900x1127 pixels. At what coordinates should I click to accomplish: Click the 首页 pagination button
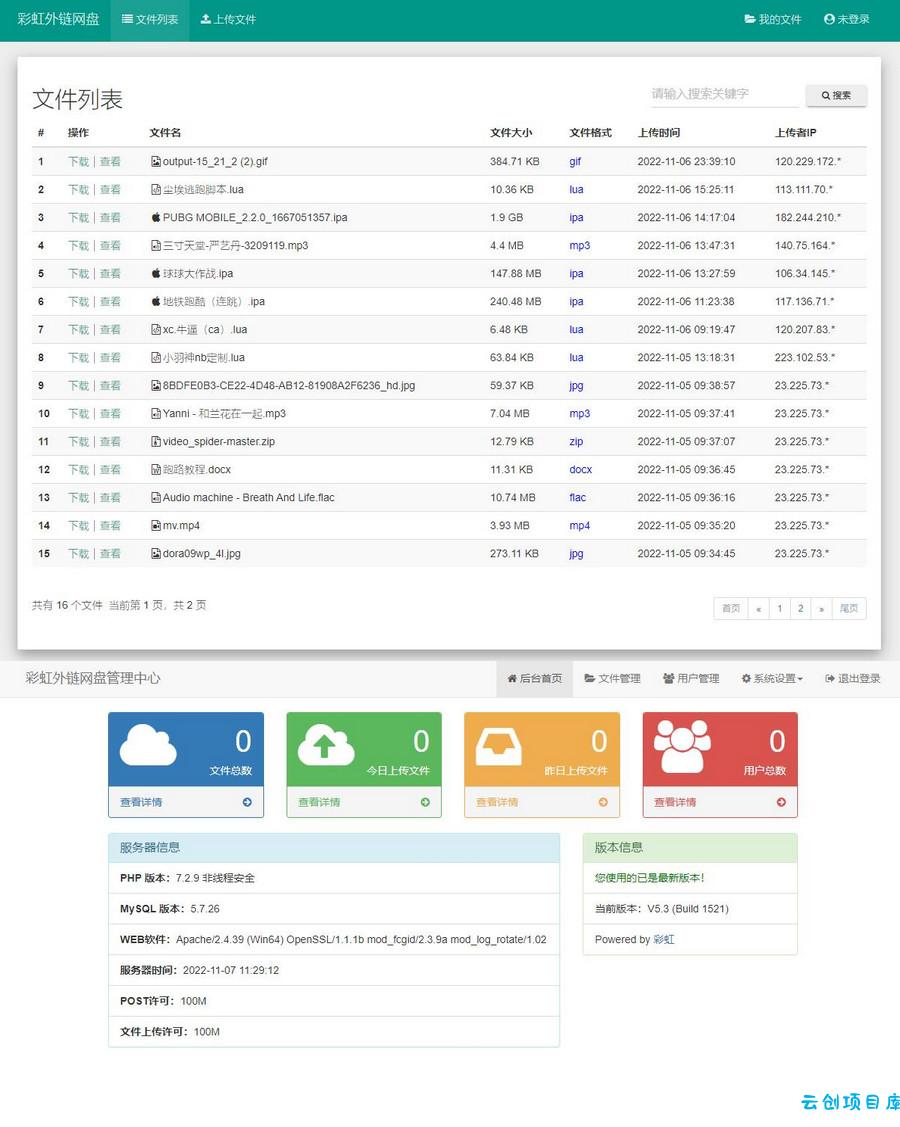(730, 609)
